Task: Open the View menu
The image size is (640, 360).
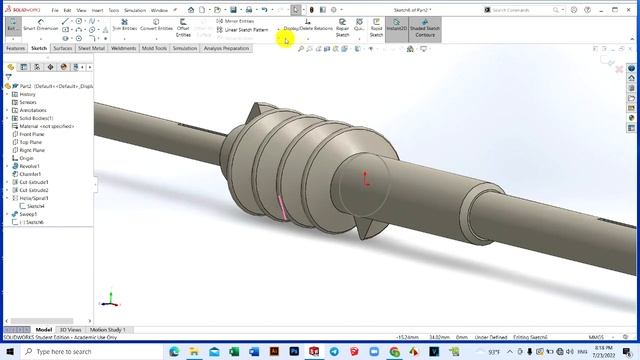Action: [x=81, y=10]
